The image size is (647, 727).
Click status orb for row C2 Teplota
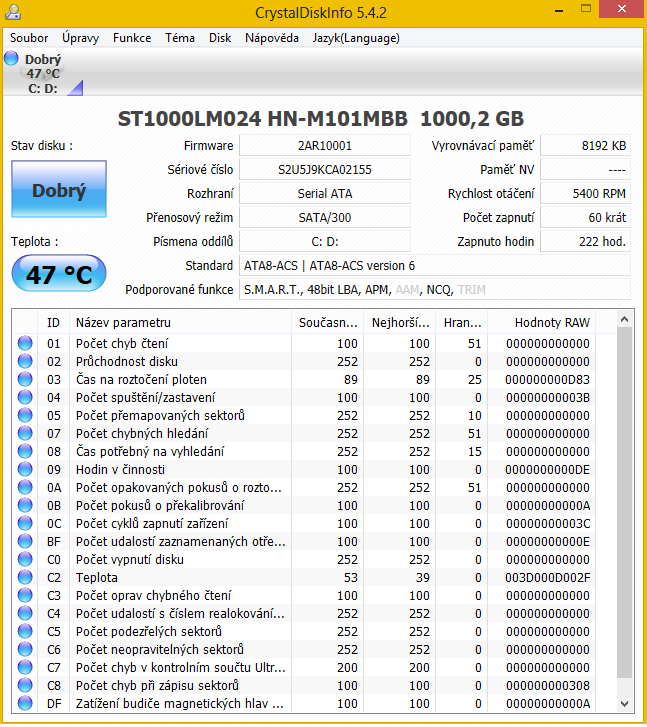click(25, 578)
